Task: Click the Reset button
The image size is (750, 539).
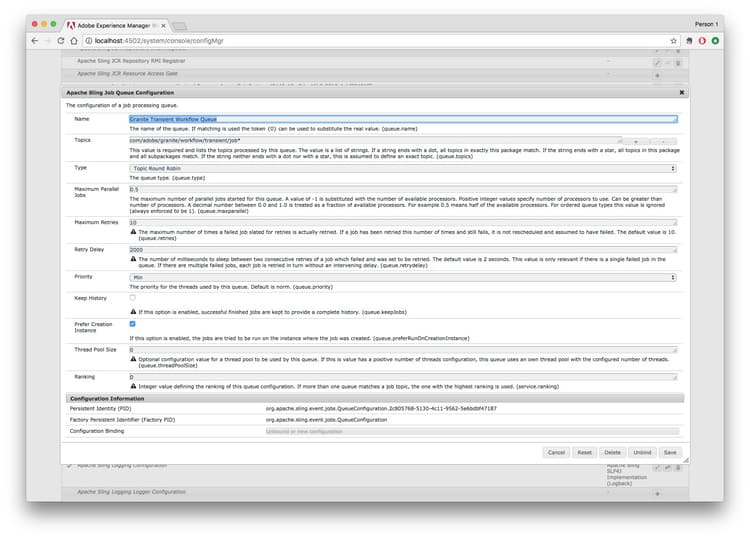Action: tap(585, 452)
